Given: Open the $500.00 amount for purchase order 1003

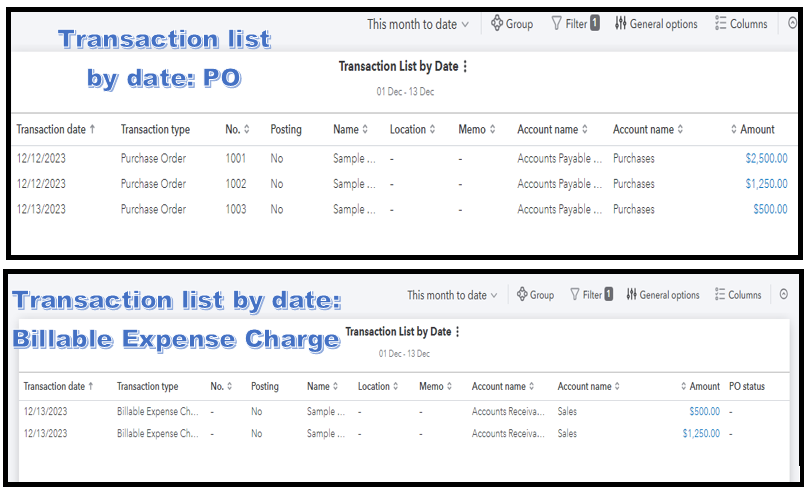Looking at the screenshot, I should 770,210.
